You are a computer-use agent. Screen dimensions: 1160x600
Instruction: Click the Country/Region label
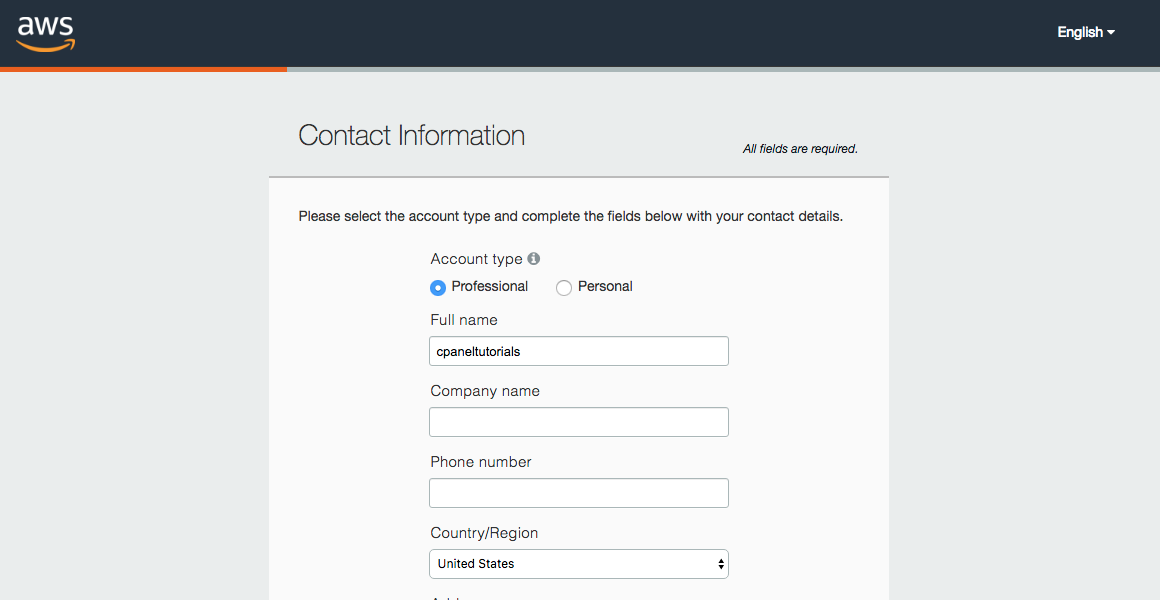(484, 533)
